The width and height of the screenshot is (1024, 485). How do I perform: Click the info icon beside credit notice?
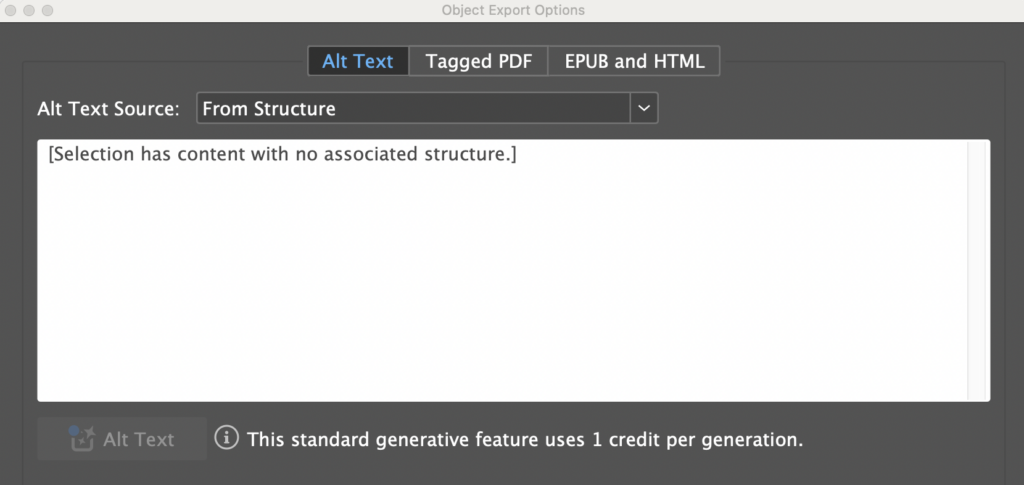pos(227,438)
